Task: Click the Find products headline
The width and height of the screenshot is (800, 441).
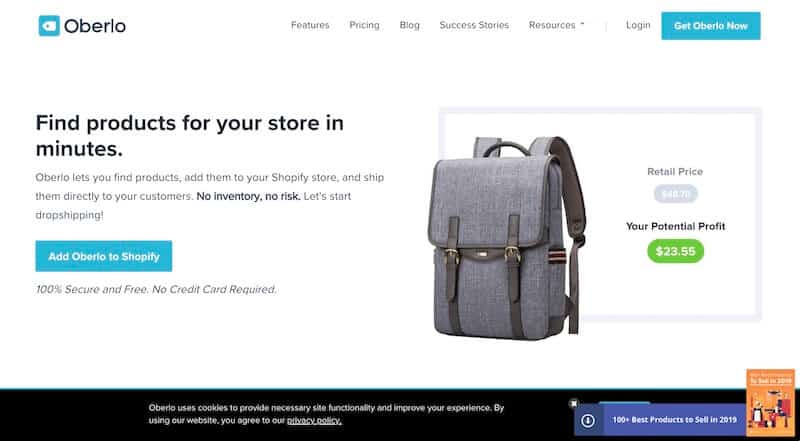Action: (x=190, y=136)
